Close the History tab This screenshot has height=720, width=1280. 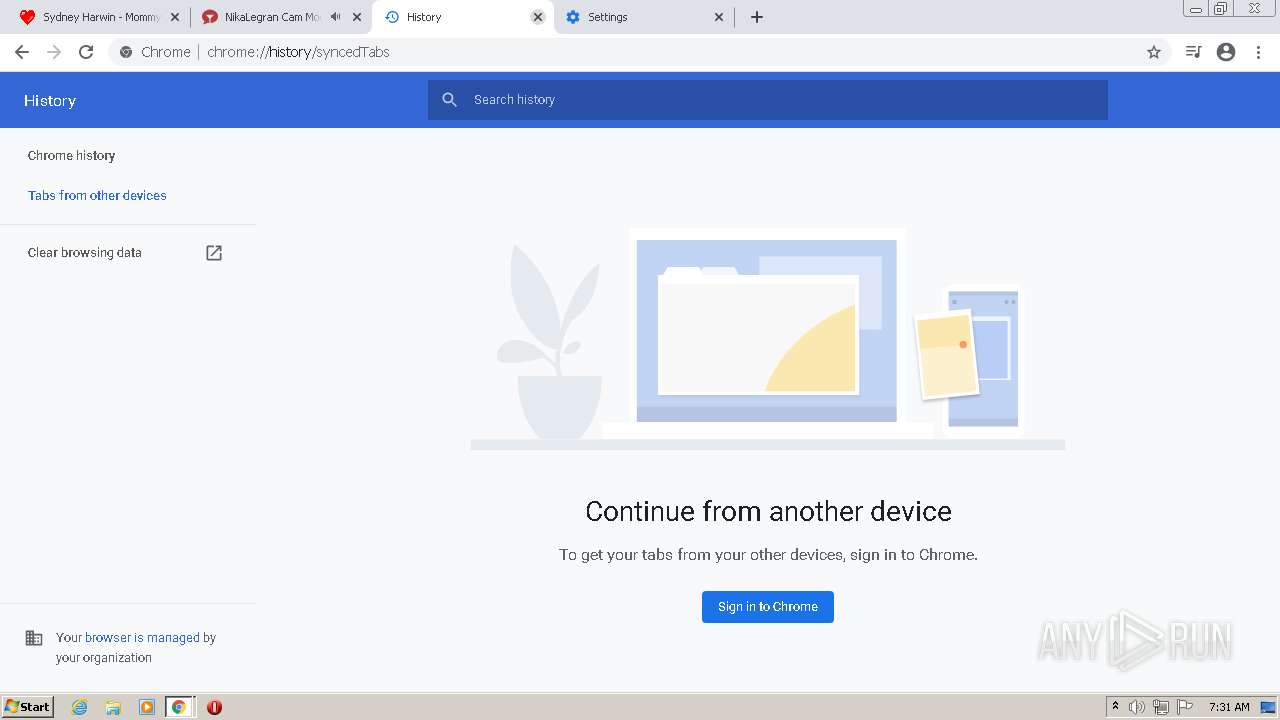pyautogui.click(x=538, y=17)
